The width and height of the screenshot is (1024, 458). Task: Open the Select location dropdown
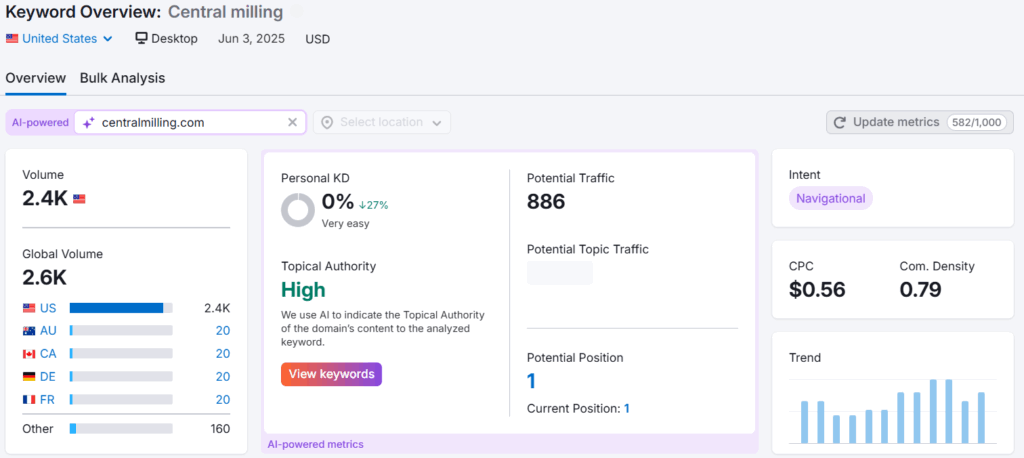382,122
